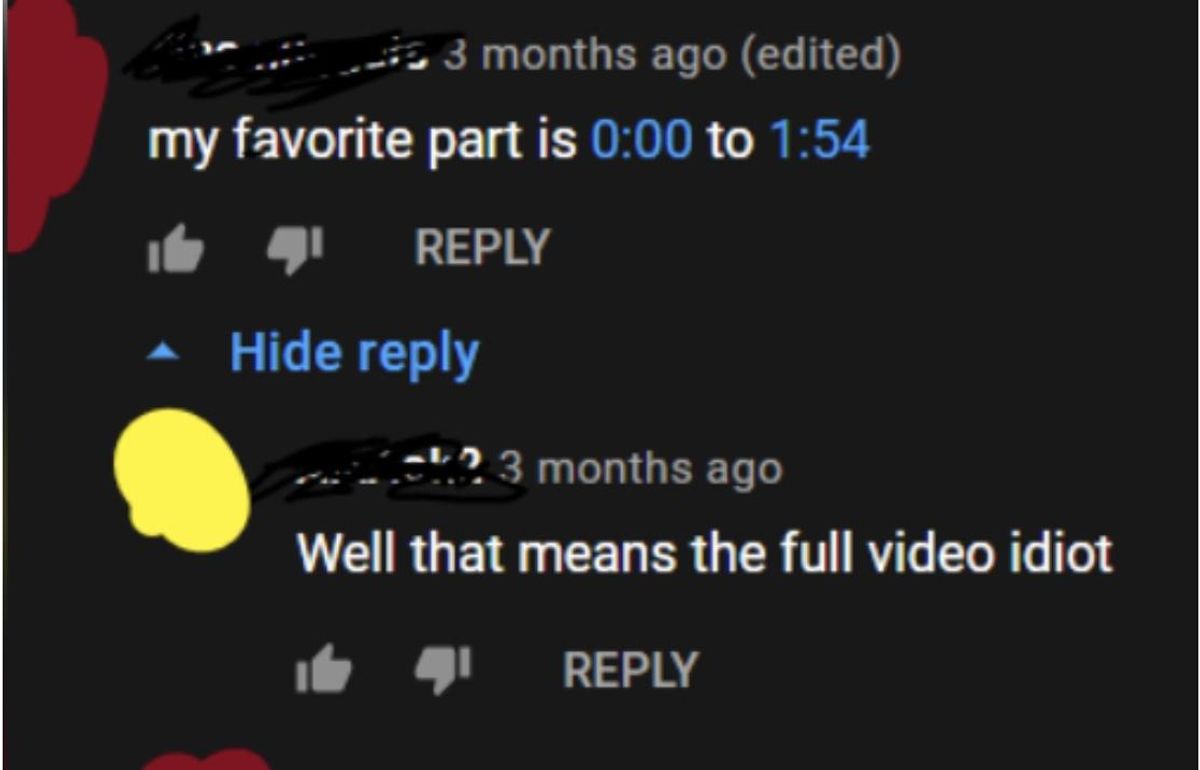Jump to the 1:54 timestamp link

819,142
